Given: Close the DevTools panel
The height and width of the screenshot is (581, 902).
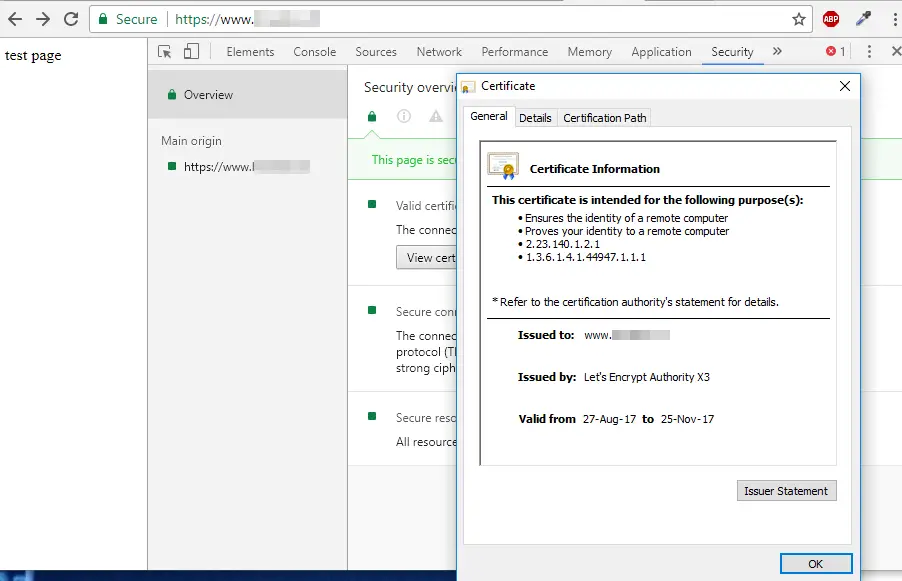Looking at the screenshot, I should 896,51.
